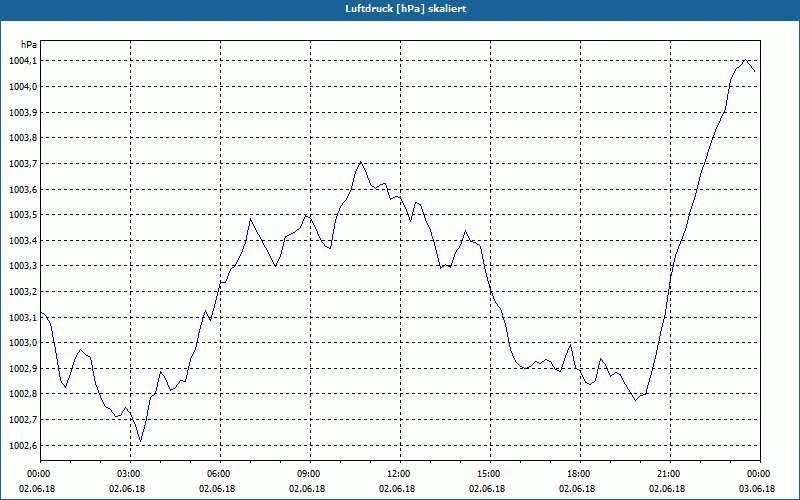This screenshot has width=800, height=500.
Task: Select the '18:00' time label
Action: (x=580, y=474)
